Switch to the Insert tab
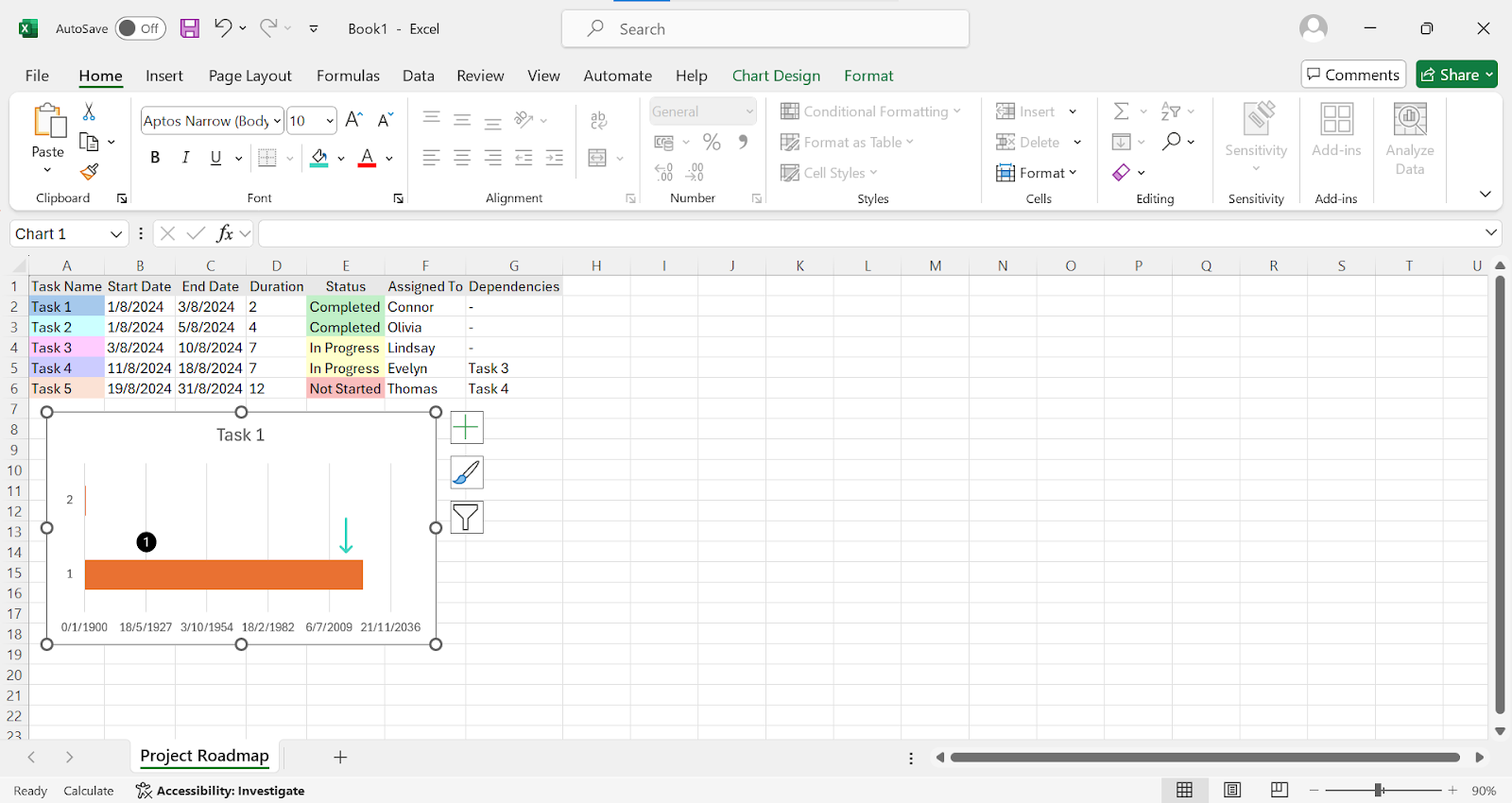The height and width of the screenshot is (803, 1512). click(164, 76)
